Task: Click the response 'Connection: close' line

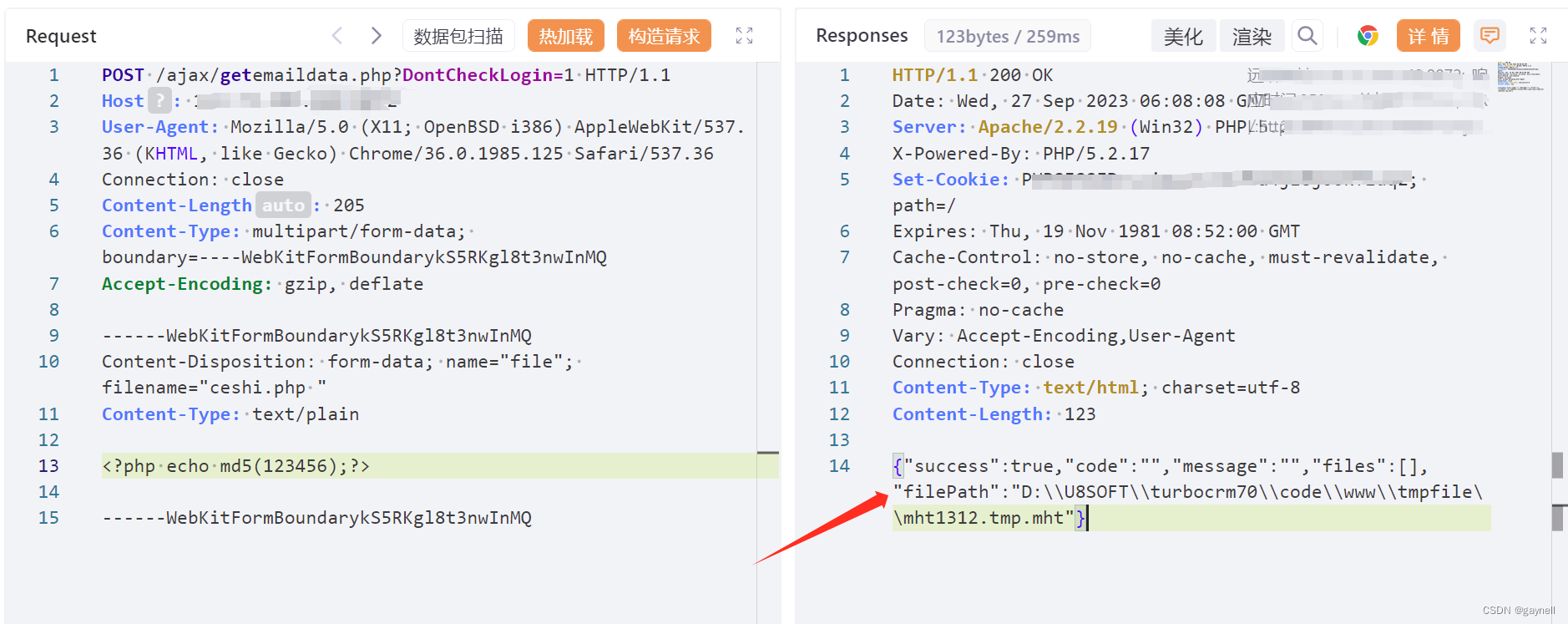Action: click(x=984, y=361)
